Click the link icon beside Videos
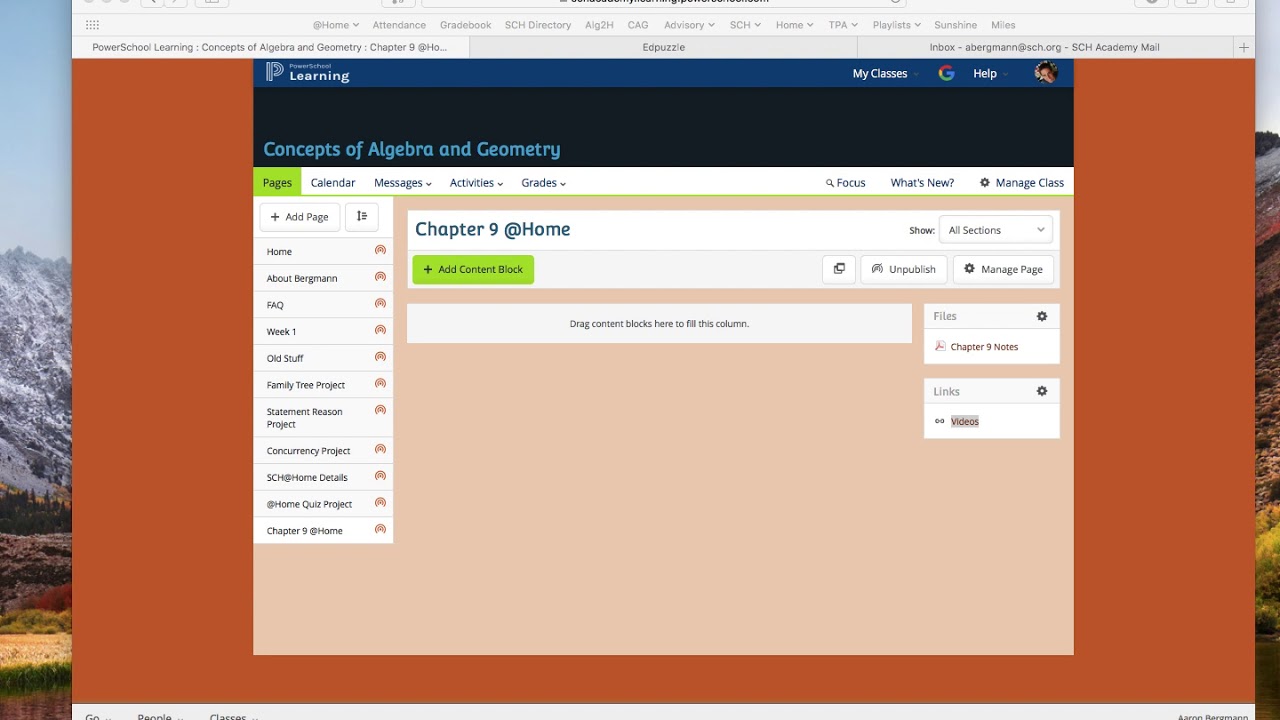This screenshot has height=720, width=1280. pos(940,421)
